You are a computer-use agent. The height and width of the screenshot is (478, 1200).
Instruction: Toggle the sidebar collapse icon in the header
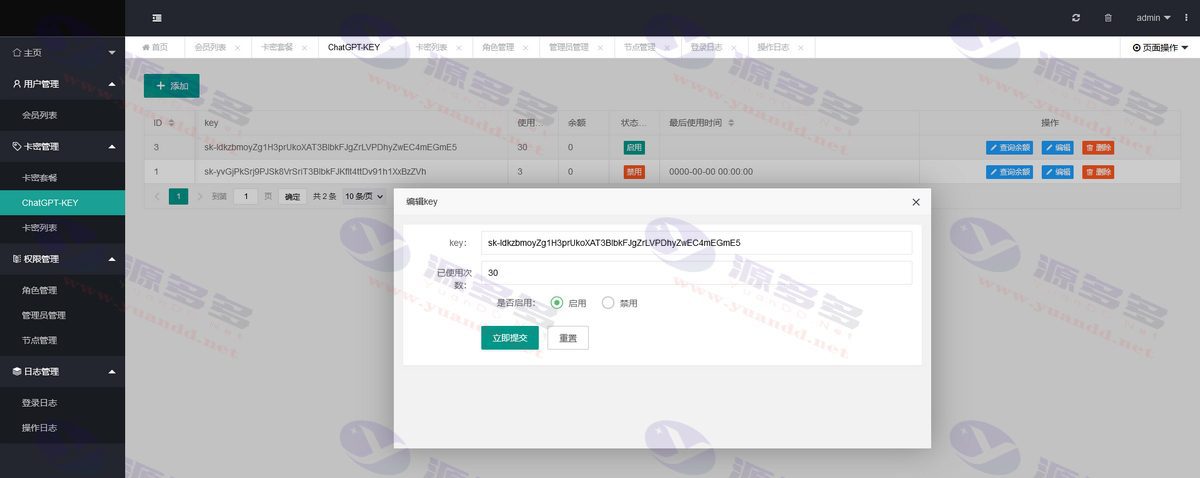tap(157, 18)
